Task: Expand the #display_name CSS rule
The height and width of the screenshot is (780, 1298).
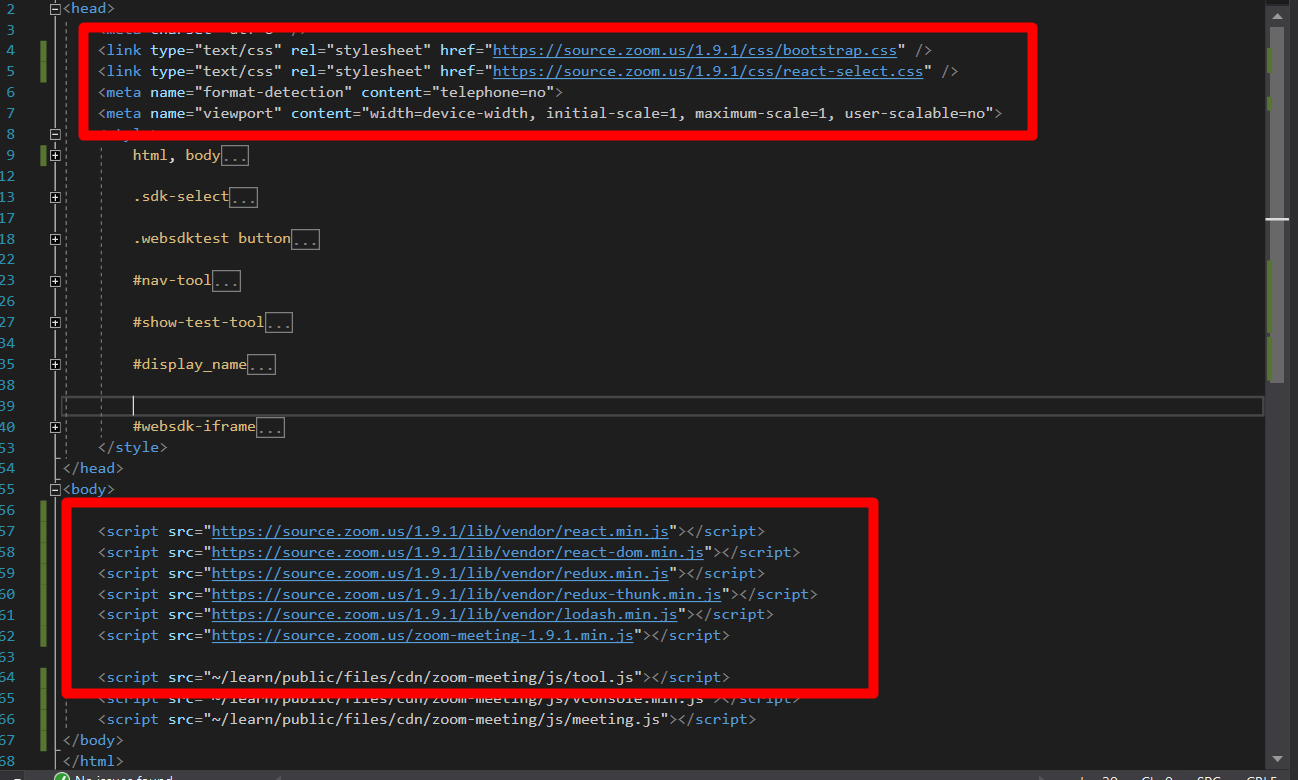Action: coord(55,365)
